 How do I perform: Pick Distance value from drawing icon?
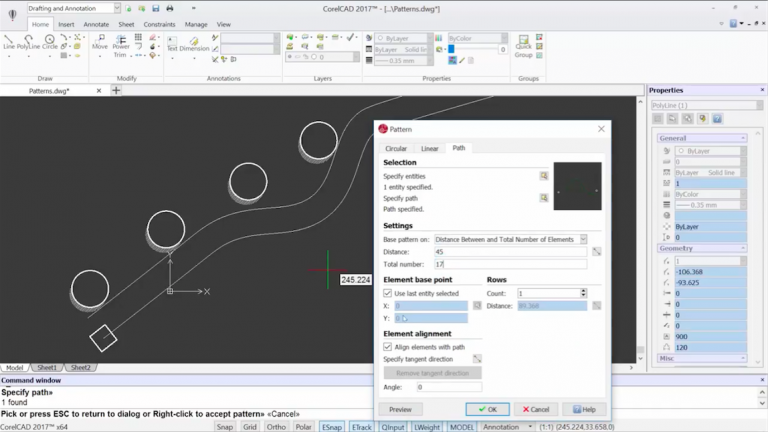coord(596,252)
